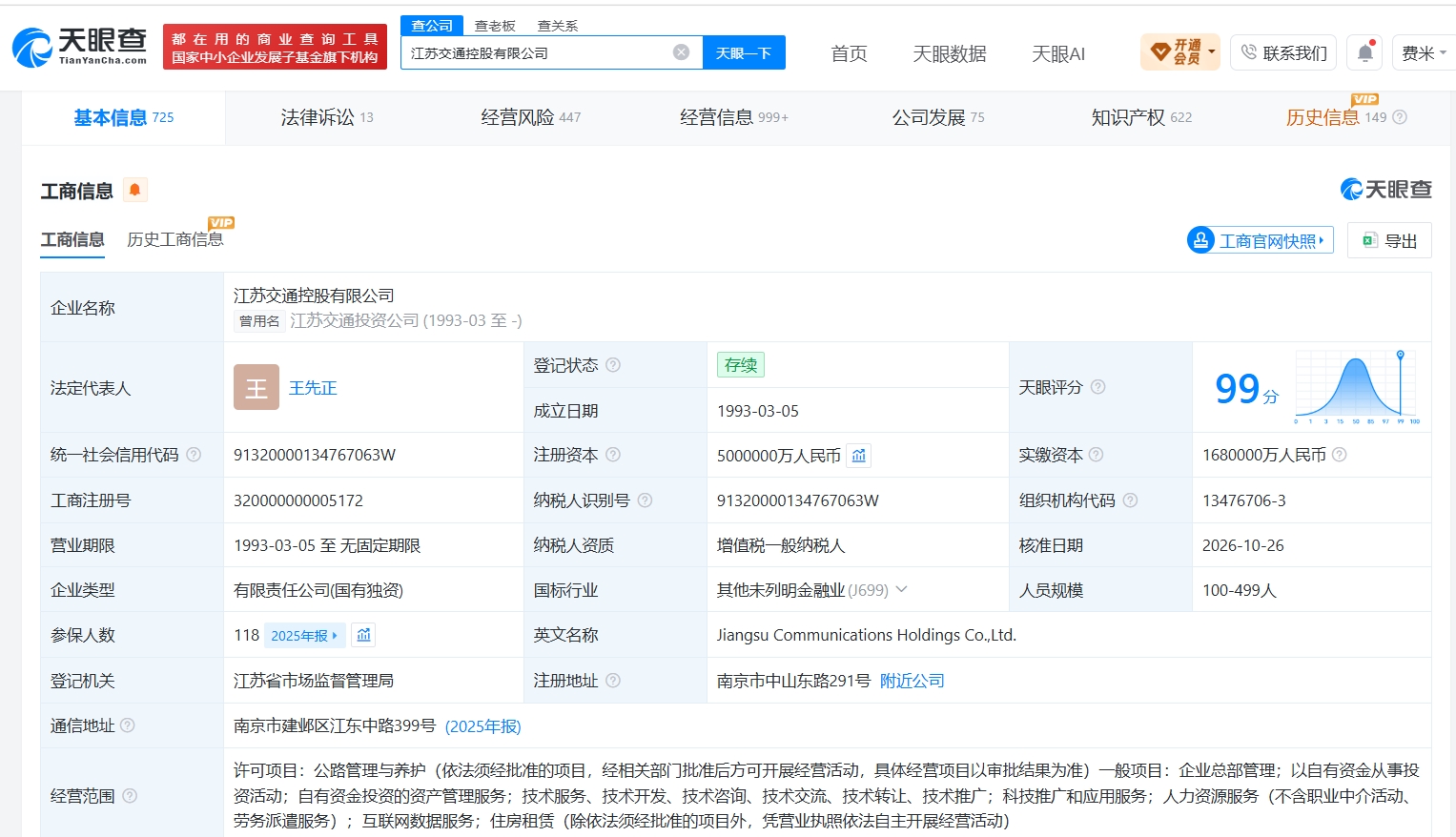
Task: Open the 知识产权 tab
Action: pyautogui.click(x=1141, y=117)
